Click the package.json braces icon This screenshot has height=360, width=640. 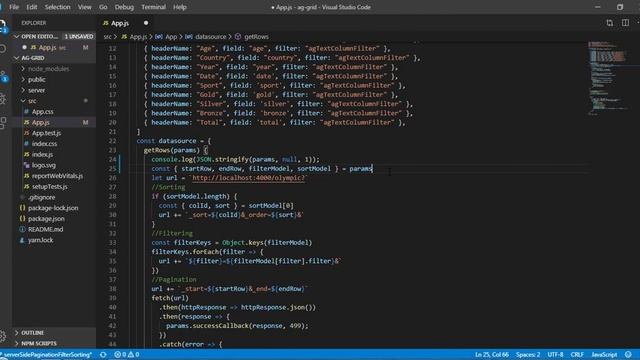click(x=22, y=219)
